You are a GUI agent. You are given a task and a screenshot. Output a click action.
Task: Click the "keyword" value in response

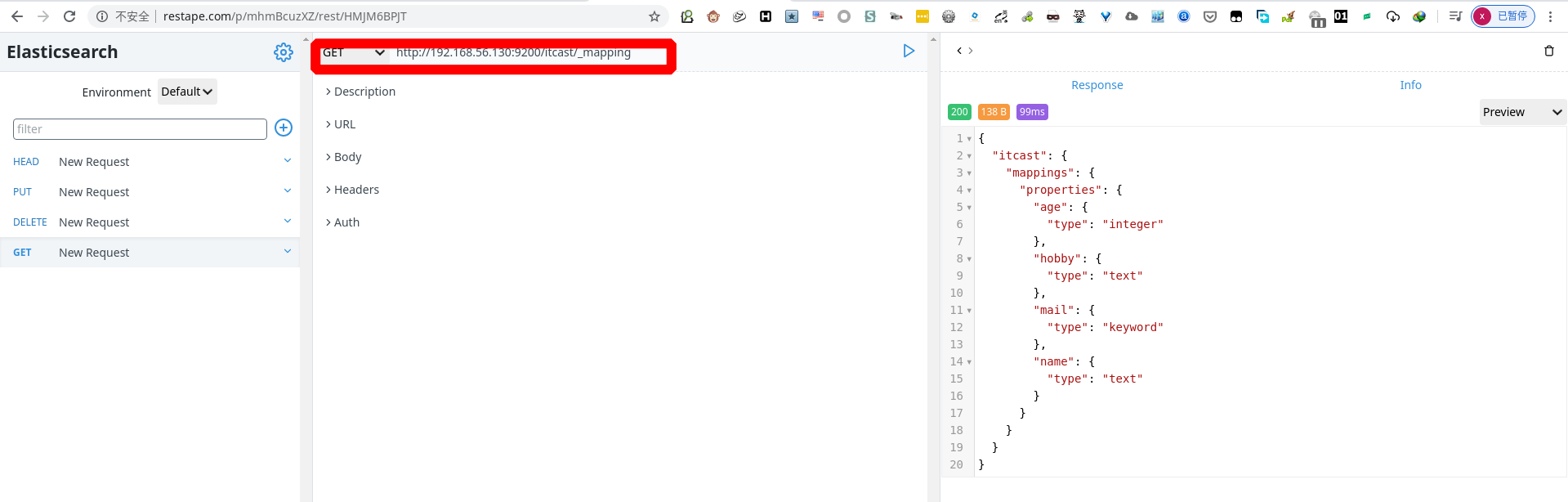[1132, 327]
